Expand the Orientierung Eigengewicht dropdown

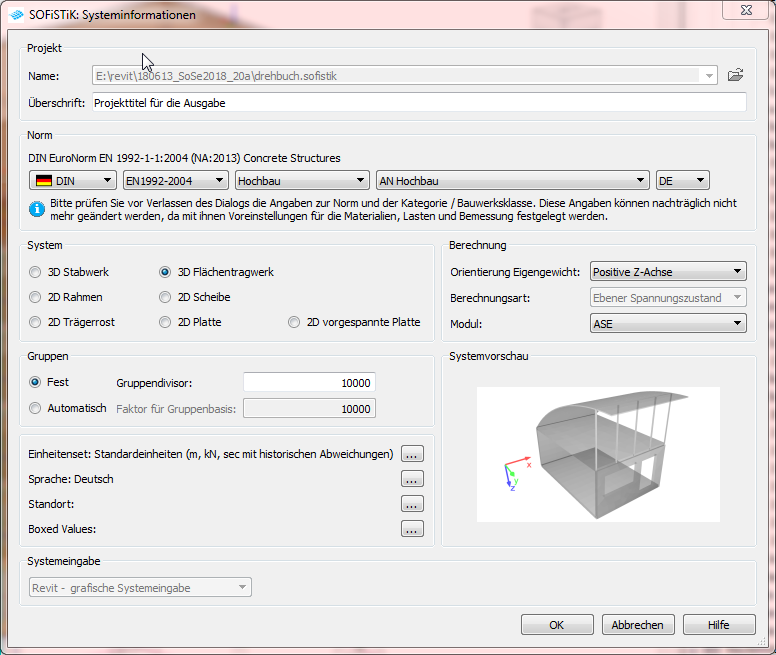pyautogui.click(x=667, y=272)
